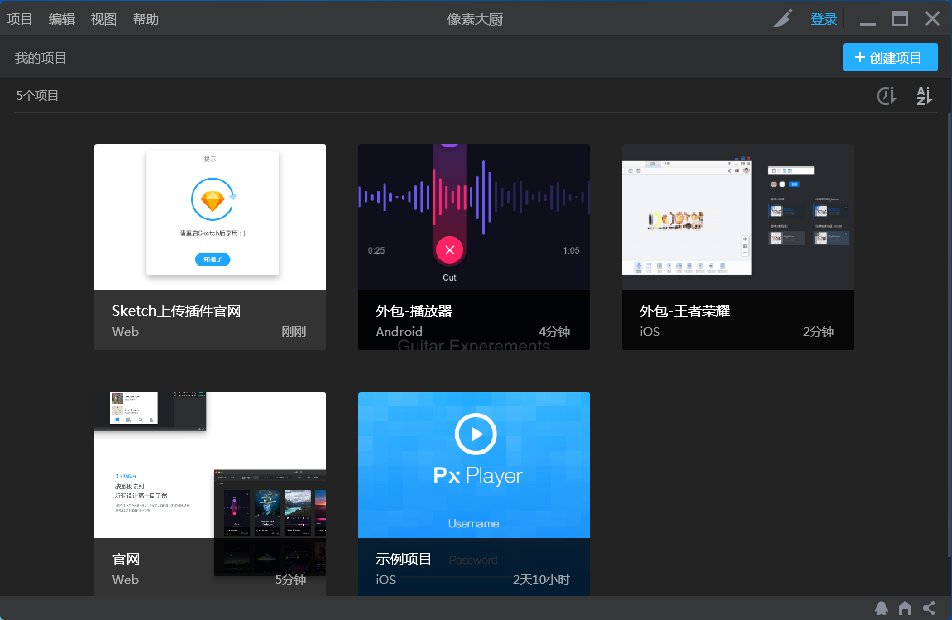The width and height of the screenshot is (952, 620).
Task: Open the 帮助 menu
Action: [x=144, y=18]
